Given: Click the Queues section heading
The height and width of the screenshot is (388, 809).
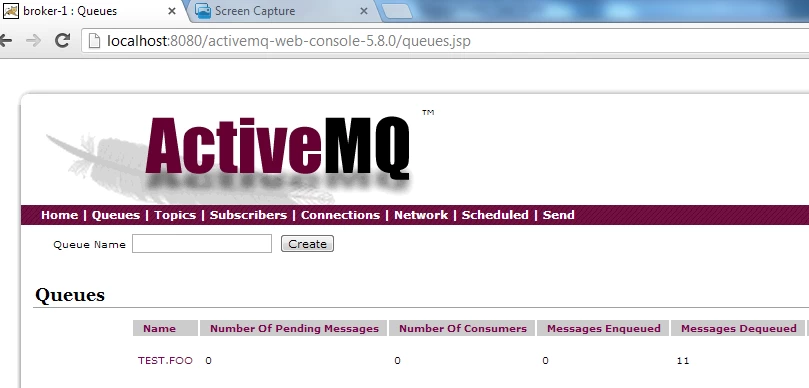Looking at the screenshot, I should click(70, 295).
